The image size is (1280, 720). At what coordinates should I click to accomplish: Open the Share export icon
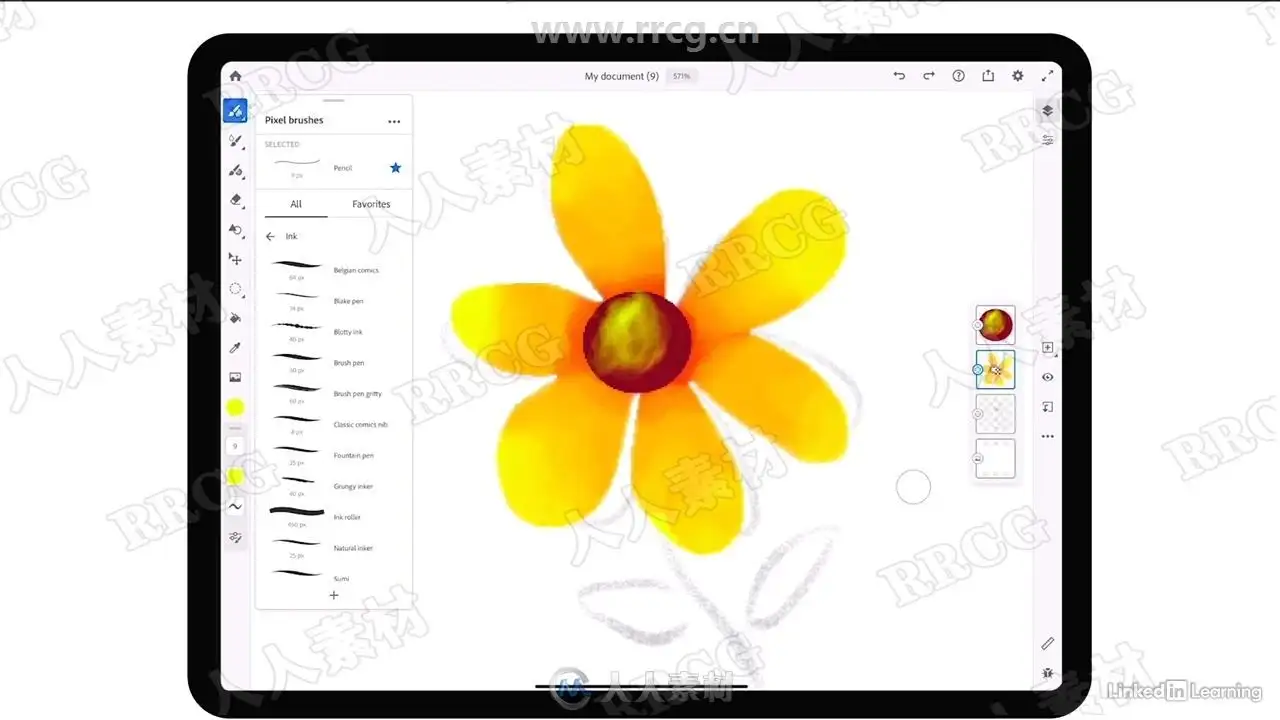988,76
